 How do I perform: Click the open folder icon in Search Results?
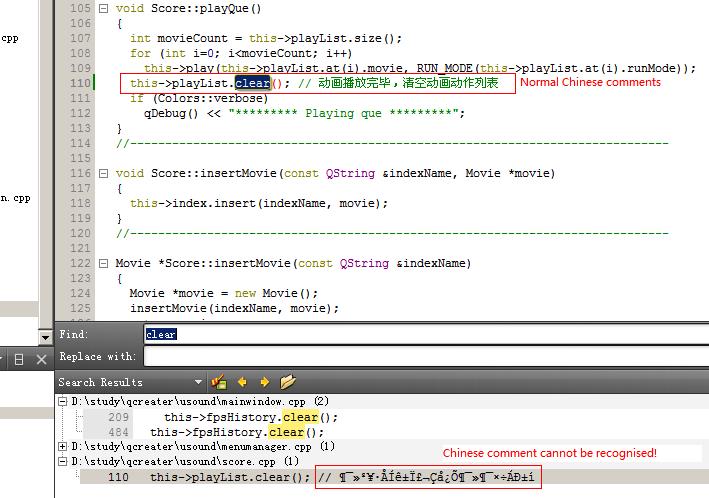[288, 382]
